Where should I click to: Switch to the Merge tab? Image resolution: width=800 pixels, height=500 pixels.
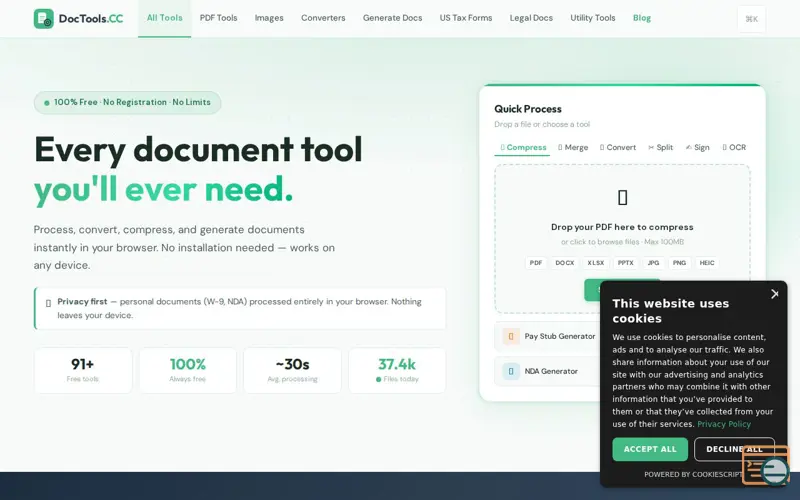click(x=573, y=147)
